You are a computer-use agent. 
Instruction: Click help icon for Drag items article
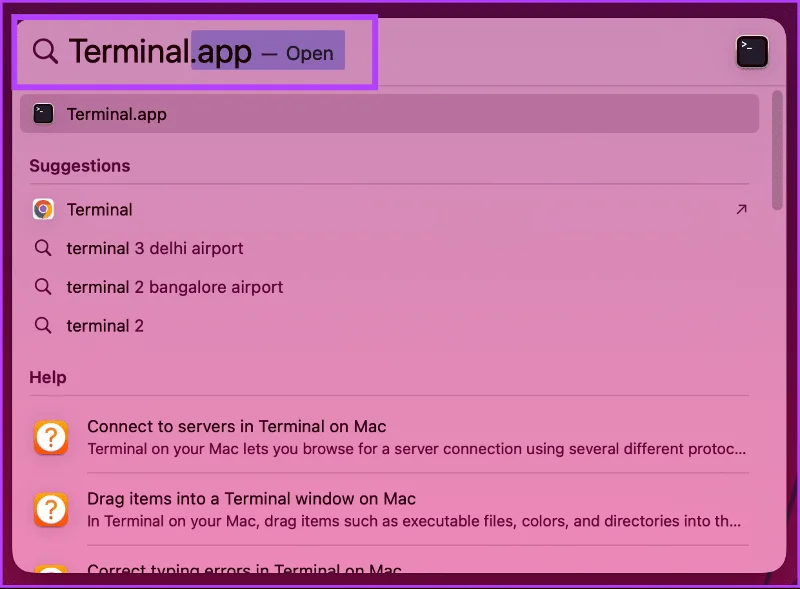51,509
